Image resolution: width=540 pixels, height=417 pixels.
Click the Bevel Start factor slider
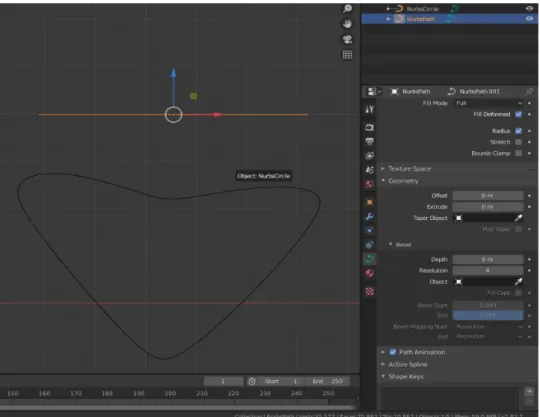(488, 305)
